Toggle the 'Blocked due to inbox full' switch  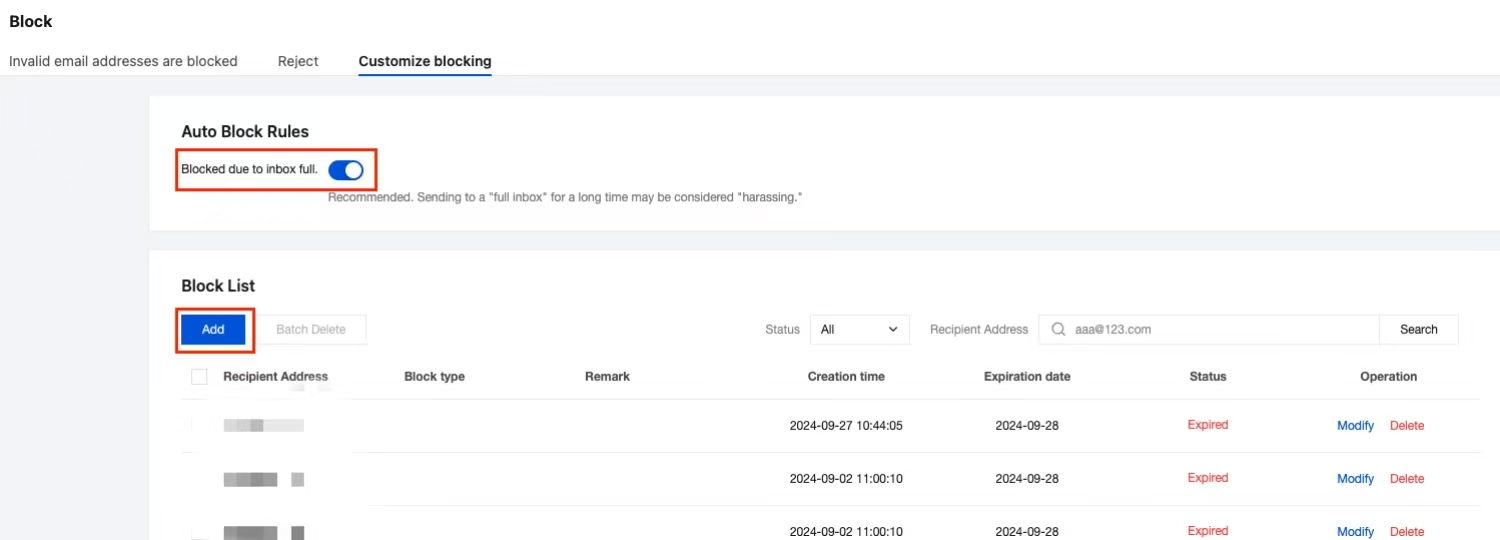346,170
